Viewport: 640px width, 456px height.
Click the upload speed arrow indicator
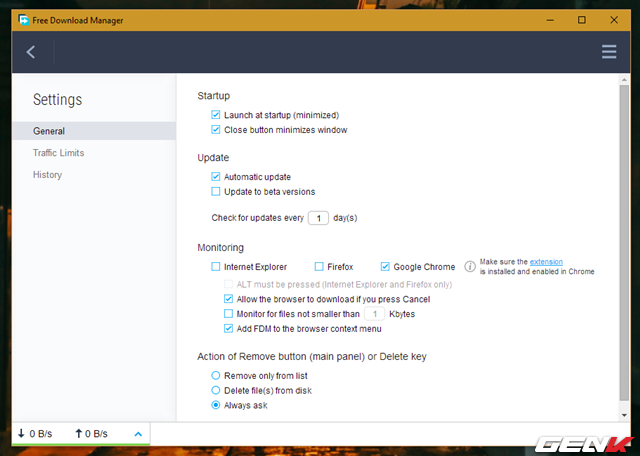pyautogui.click(x=79, y=433)
